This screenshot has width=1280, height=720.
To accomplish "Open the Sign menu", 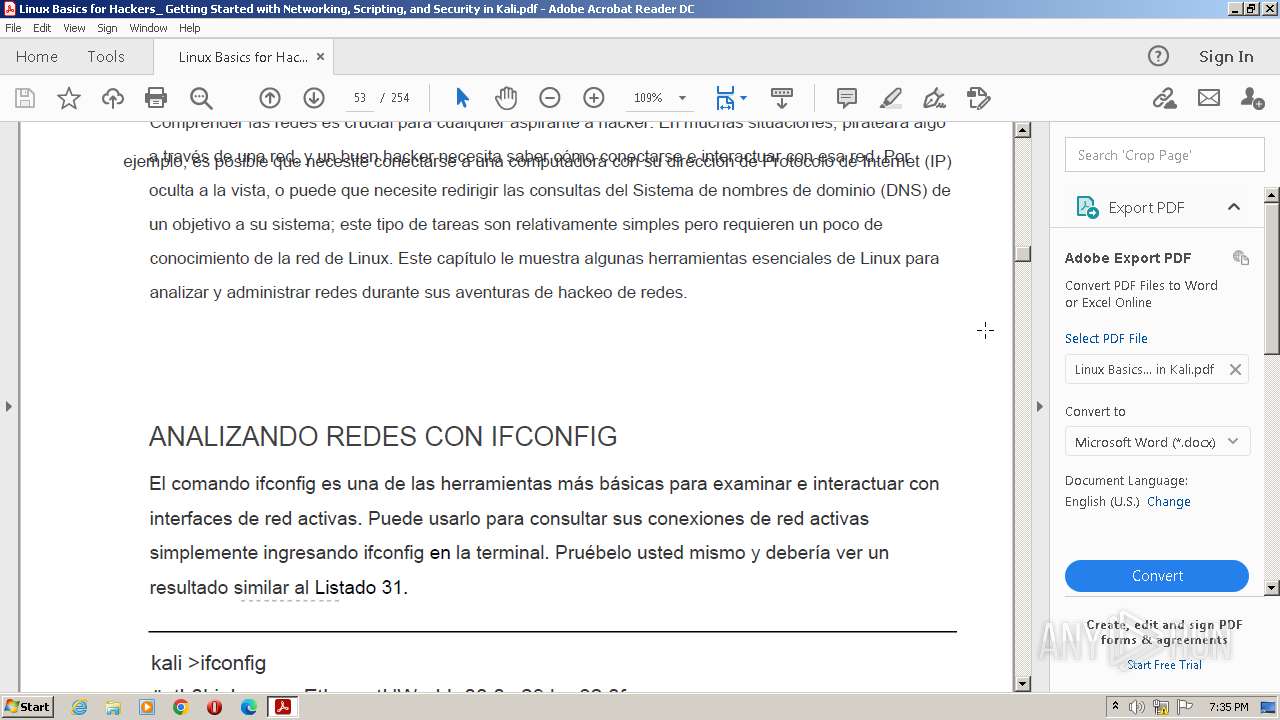I will click(107, 28).
